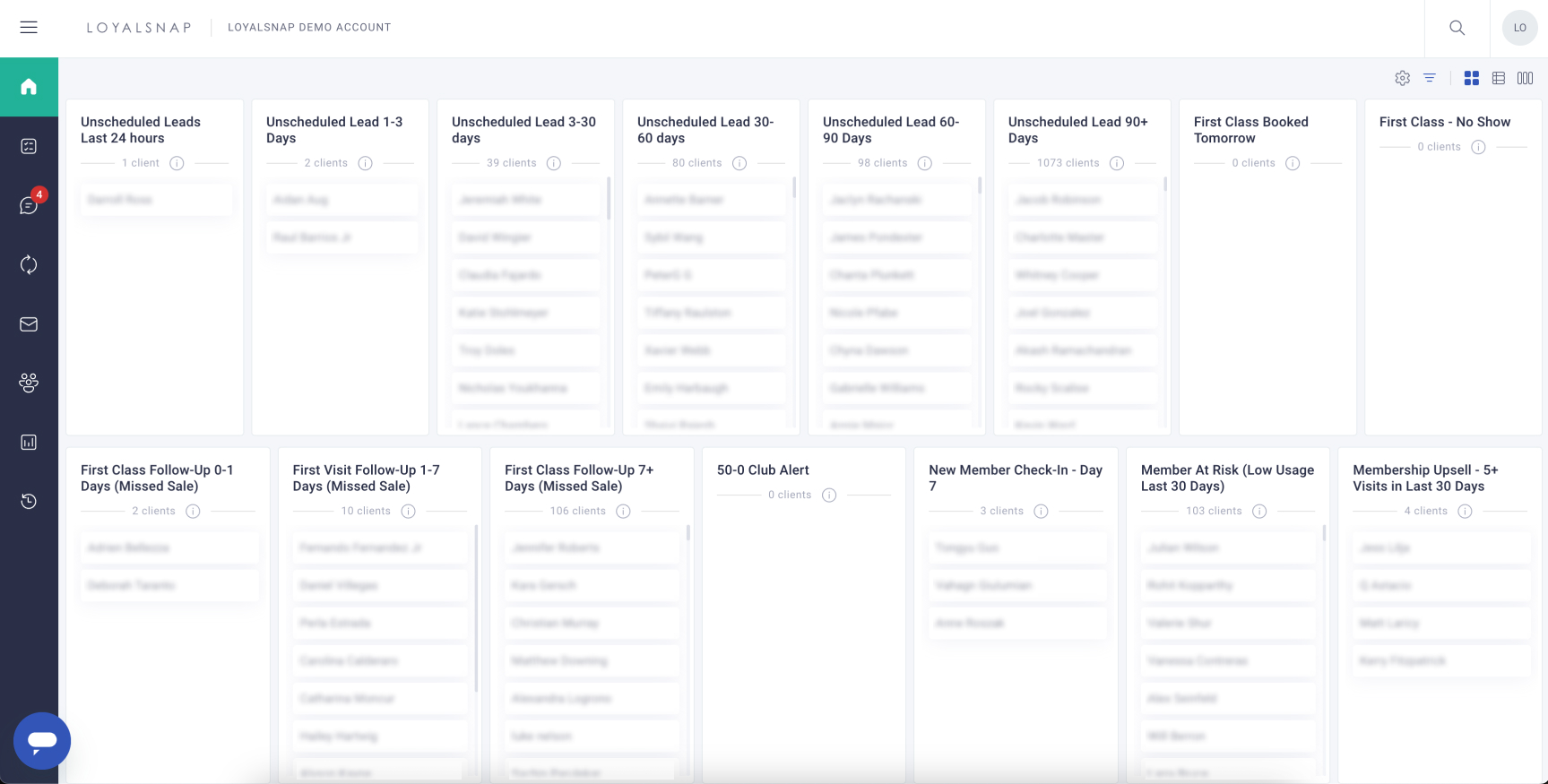Open 50-0 Club Alert heading

pyautogui.click(x=763, y=470)
